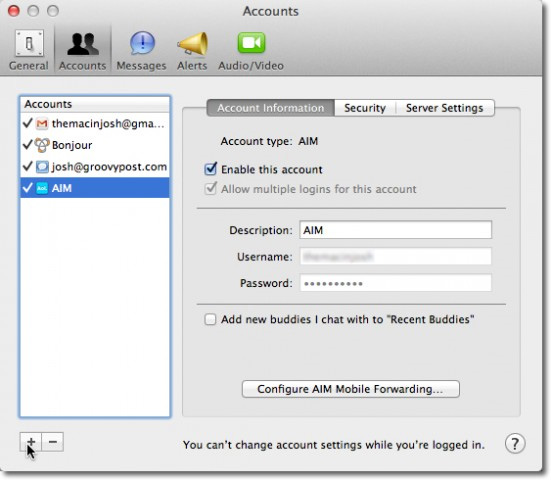Check Add new buddies to Recent Buddies
Image resolution: width=551 pixels, height=480 pixels.
tap(210, 319)
